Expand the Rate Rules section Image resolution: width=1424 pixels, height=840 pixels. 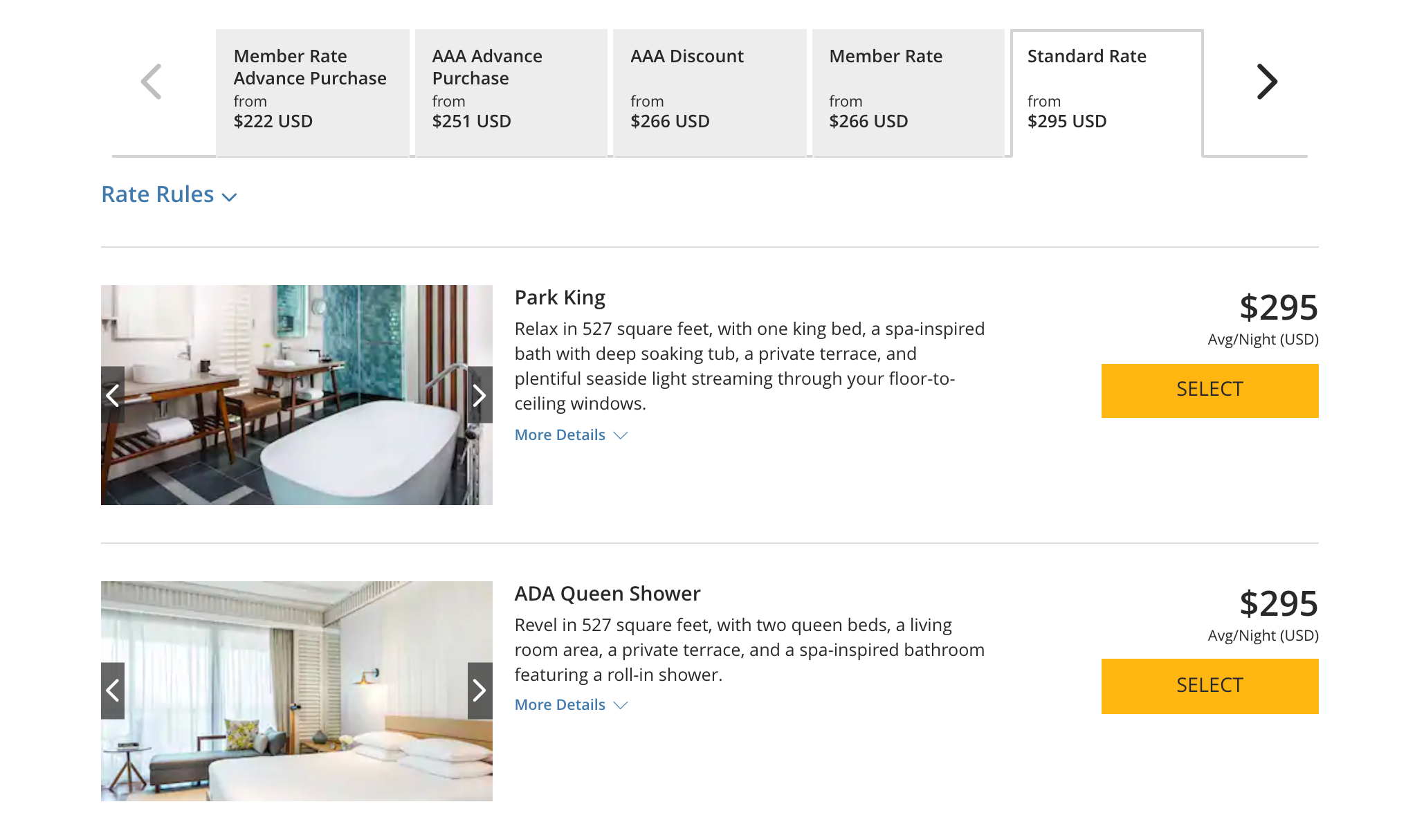click(169, 195)
